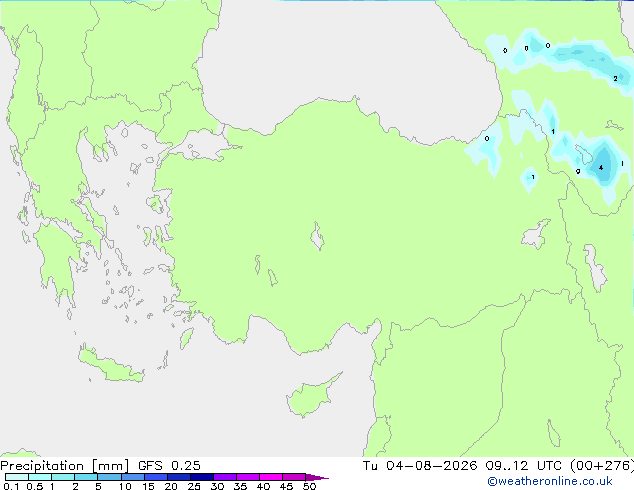This screenshot has width=634, height=490.
Task: Select the 40–45 mm magenta swatch
Action: click(x=271, y=477)
